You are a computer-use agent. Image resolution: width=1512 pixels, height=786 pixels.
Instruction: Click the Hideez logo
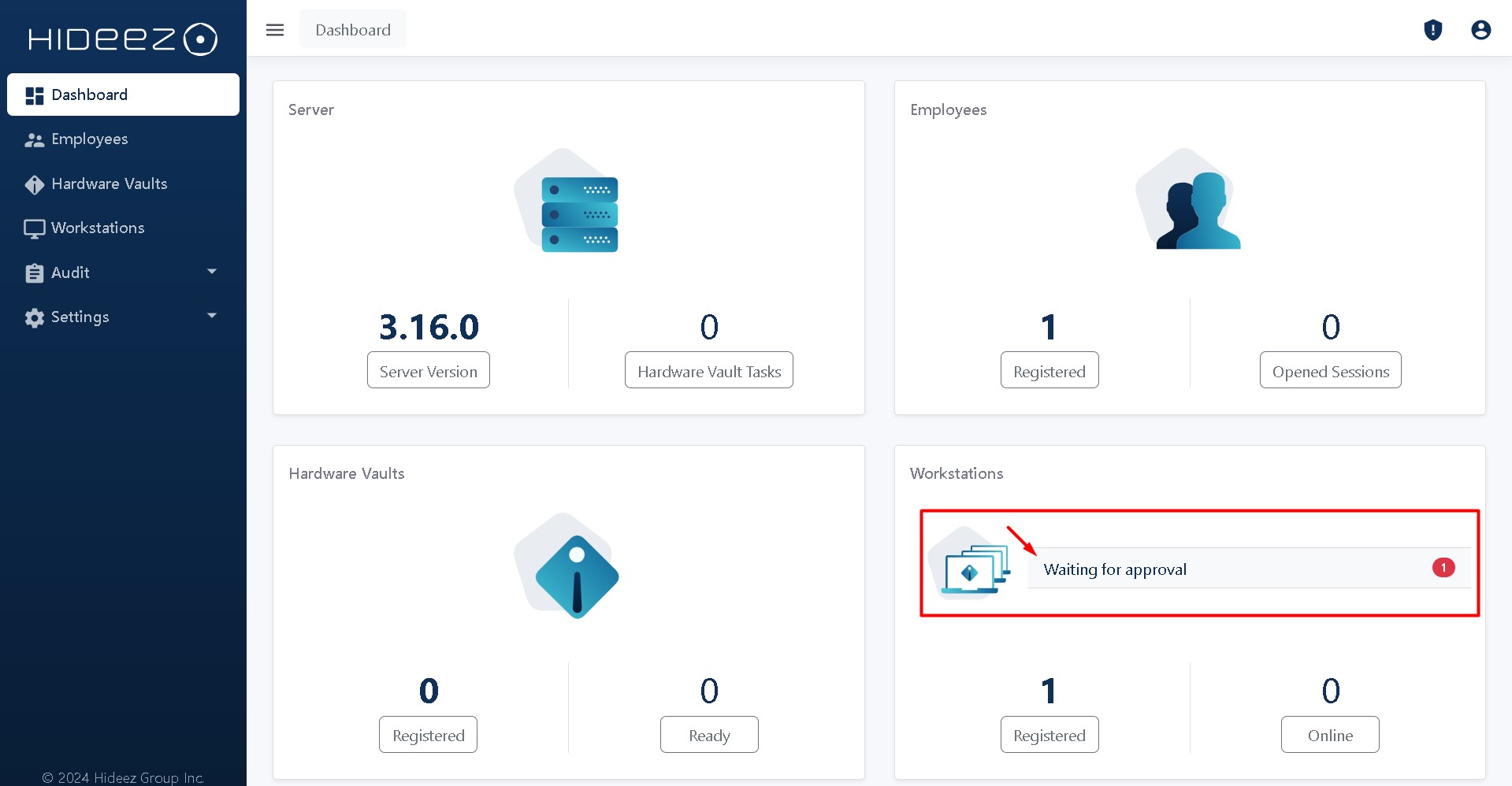[123, 39]
